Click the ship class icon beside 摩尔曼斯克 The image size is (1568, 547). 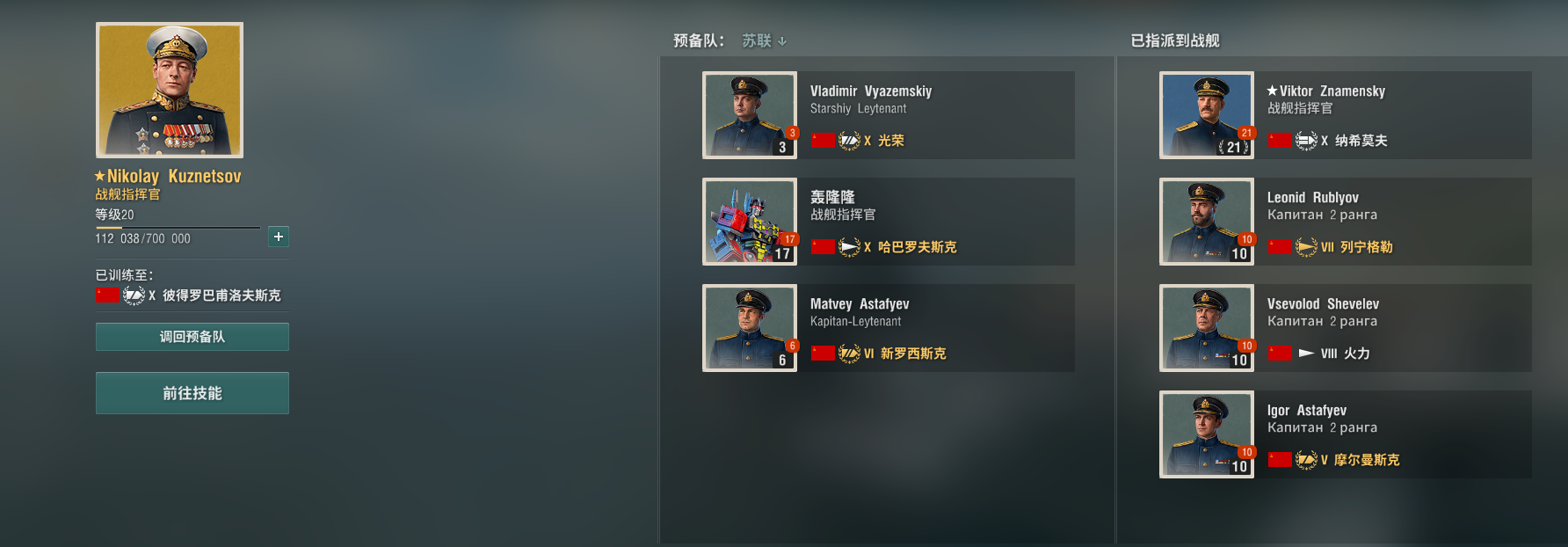[1306, 460]
